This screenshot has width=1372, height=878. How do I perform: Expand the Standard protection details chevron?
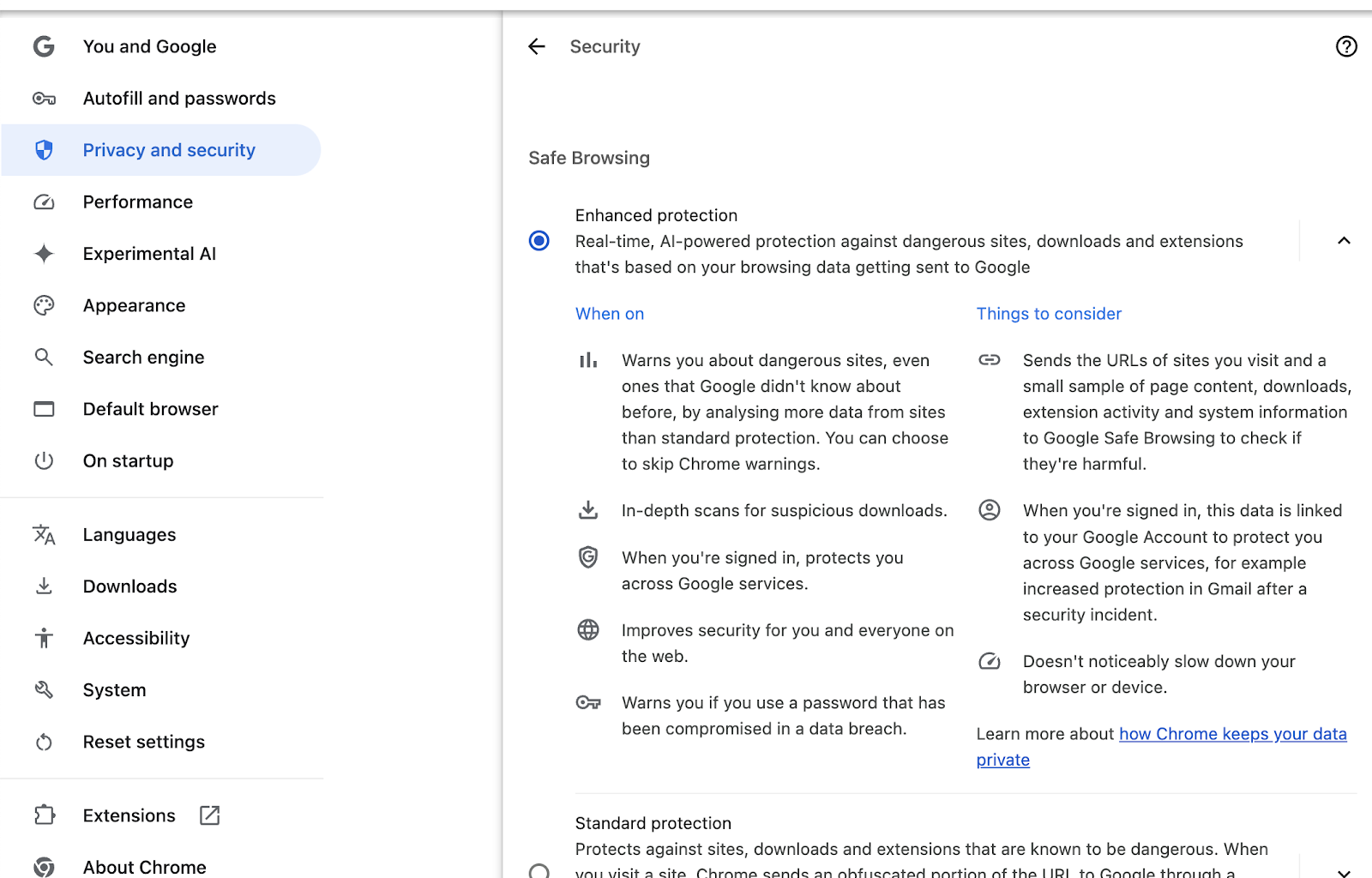coord(1344,873)
